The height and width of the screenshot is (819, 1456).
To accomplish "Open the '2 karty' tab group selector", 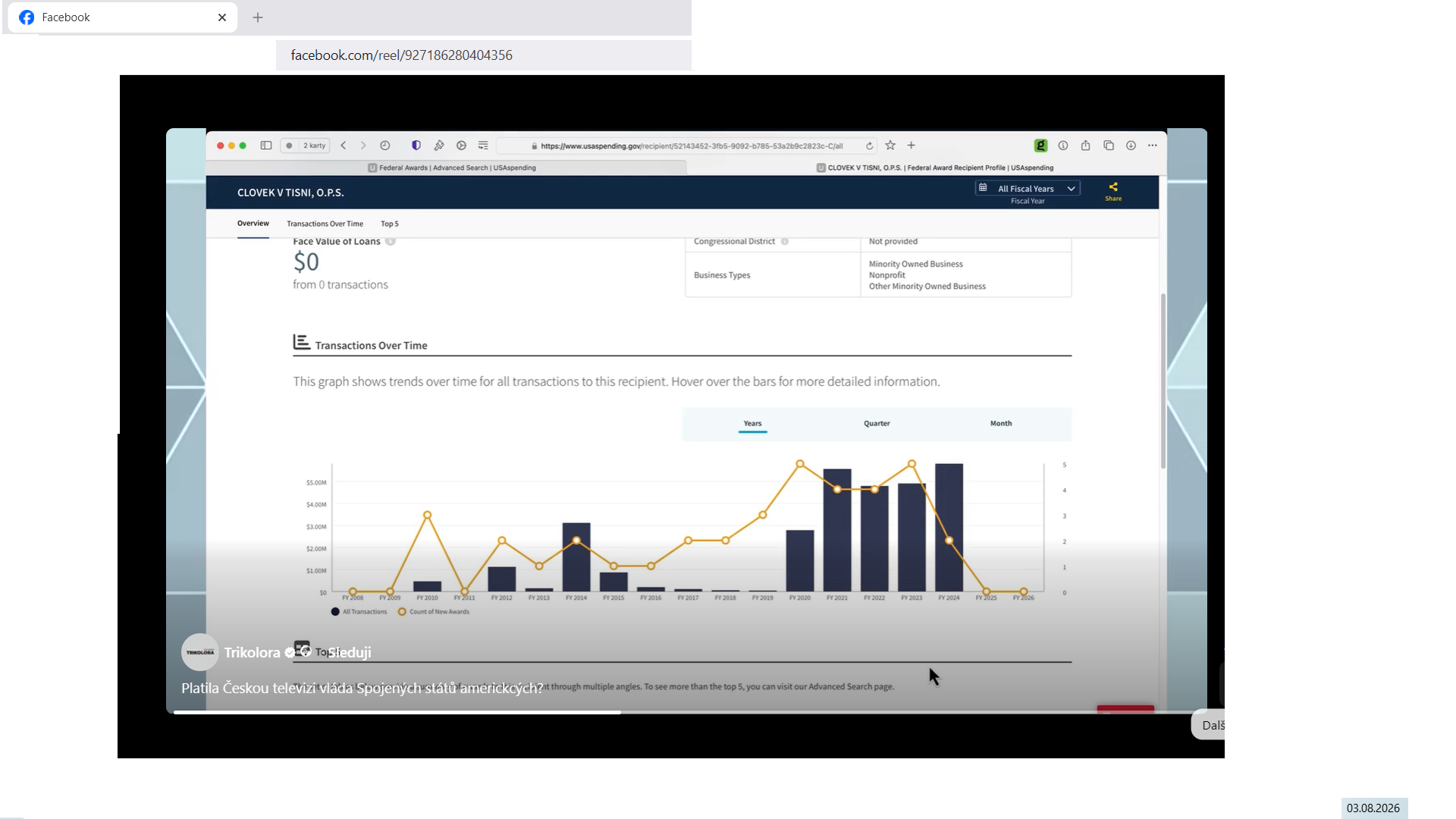I will [x=306, y=146].
